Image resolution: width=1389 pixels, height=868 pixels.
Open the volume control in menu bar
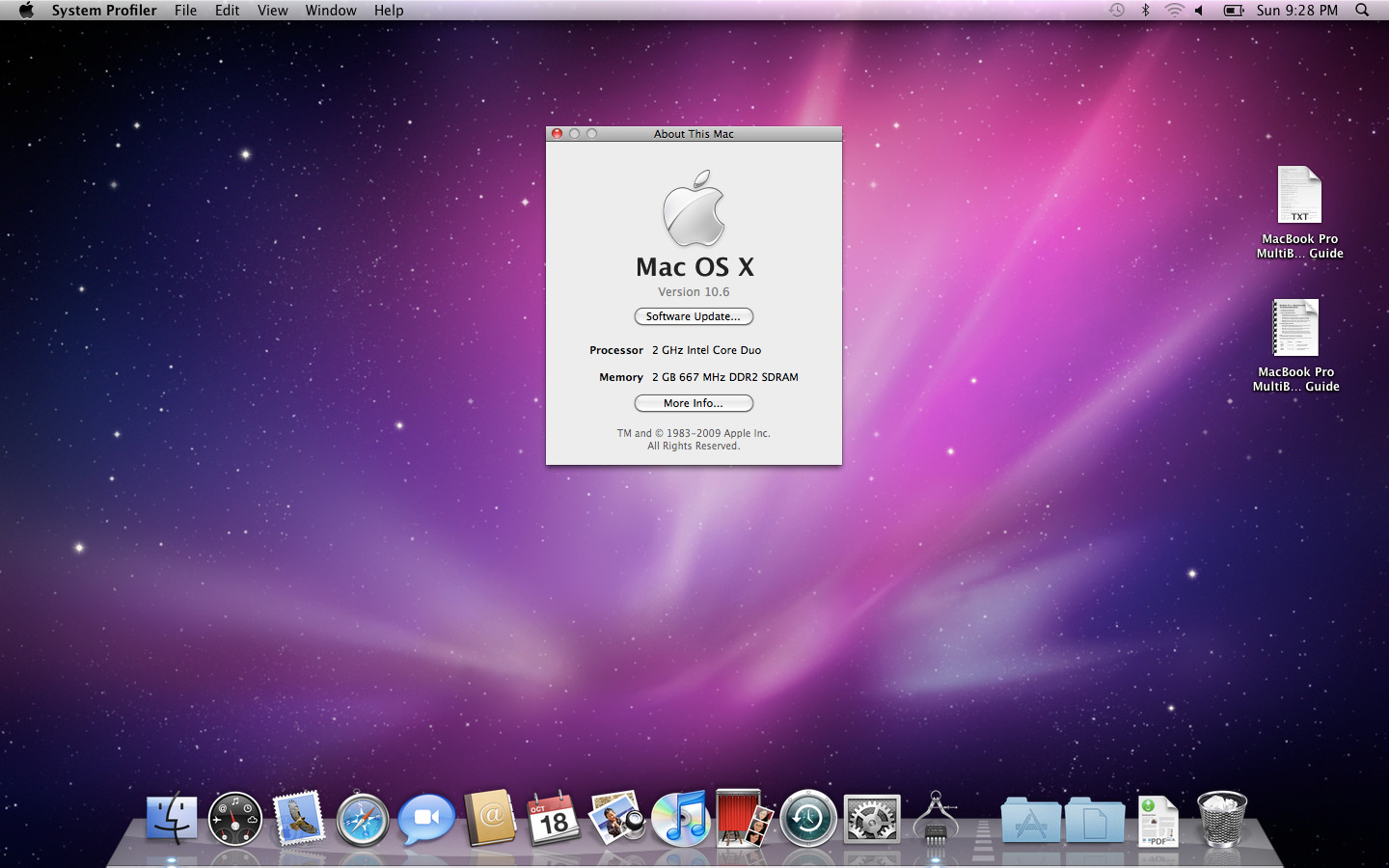pyautogui.click(x=1199, y=11)
